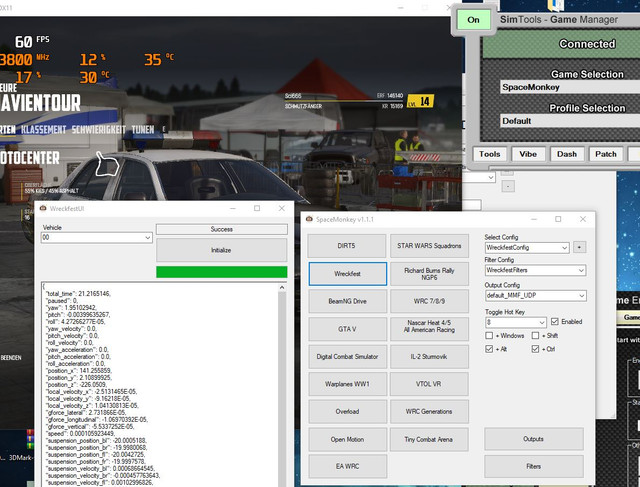The image size is (640, 487).
Task: Click the DIRT5 game button
Action: (347, 246)
